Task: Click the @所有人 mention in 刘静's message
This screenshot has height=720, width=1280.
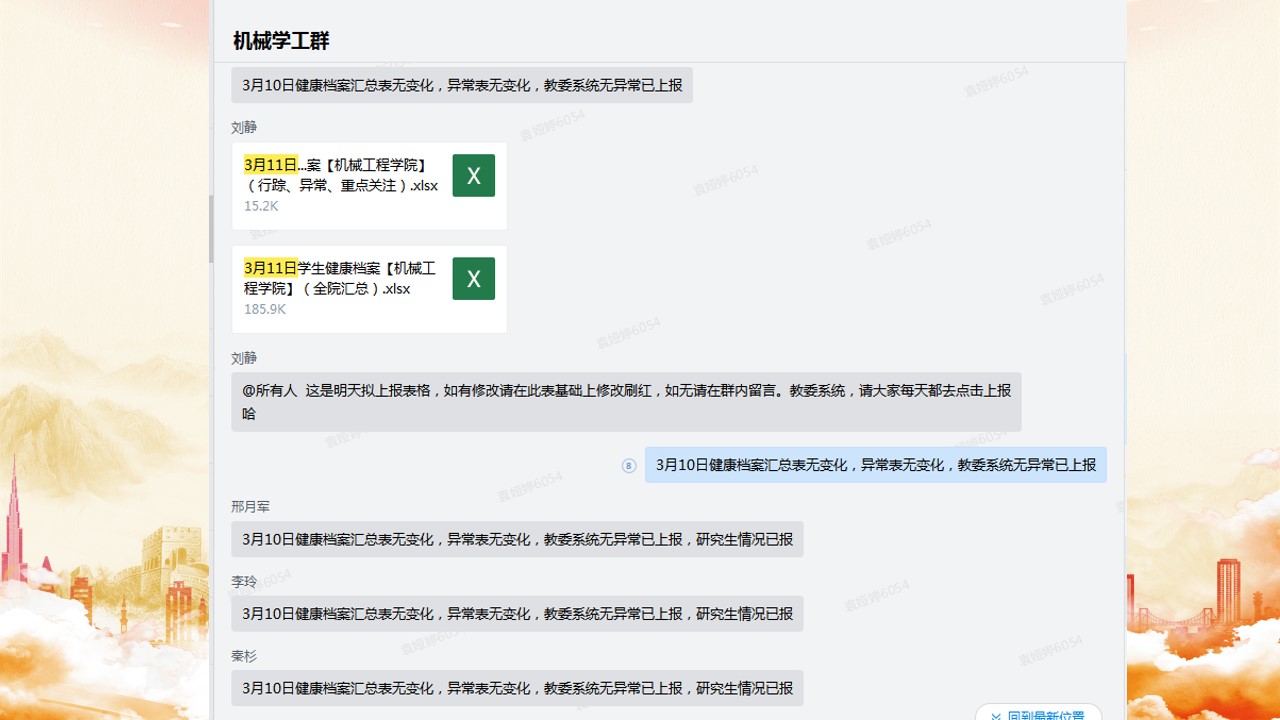Action: coord(269,391)
